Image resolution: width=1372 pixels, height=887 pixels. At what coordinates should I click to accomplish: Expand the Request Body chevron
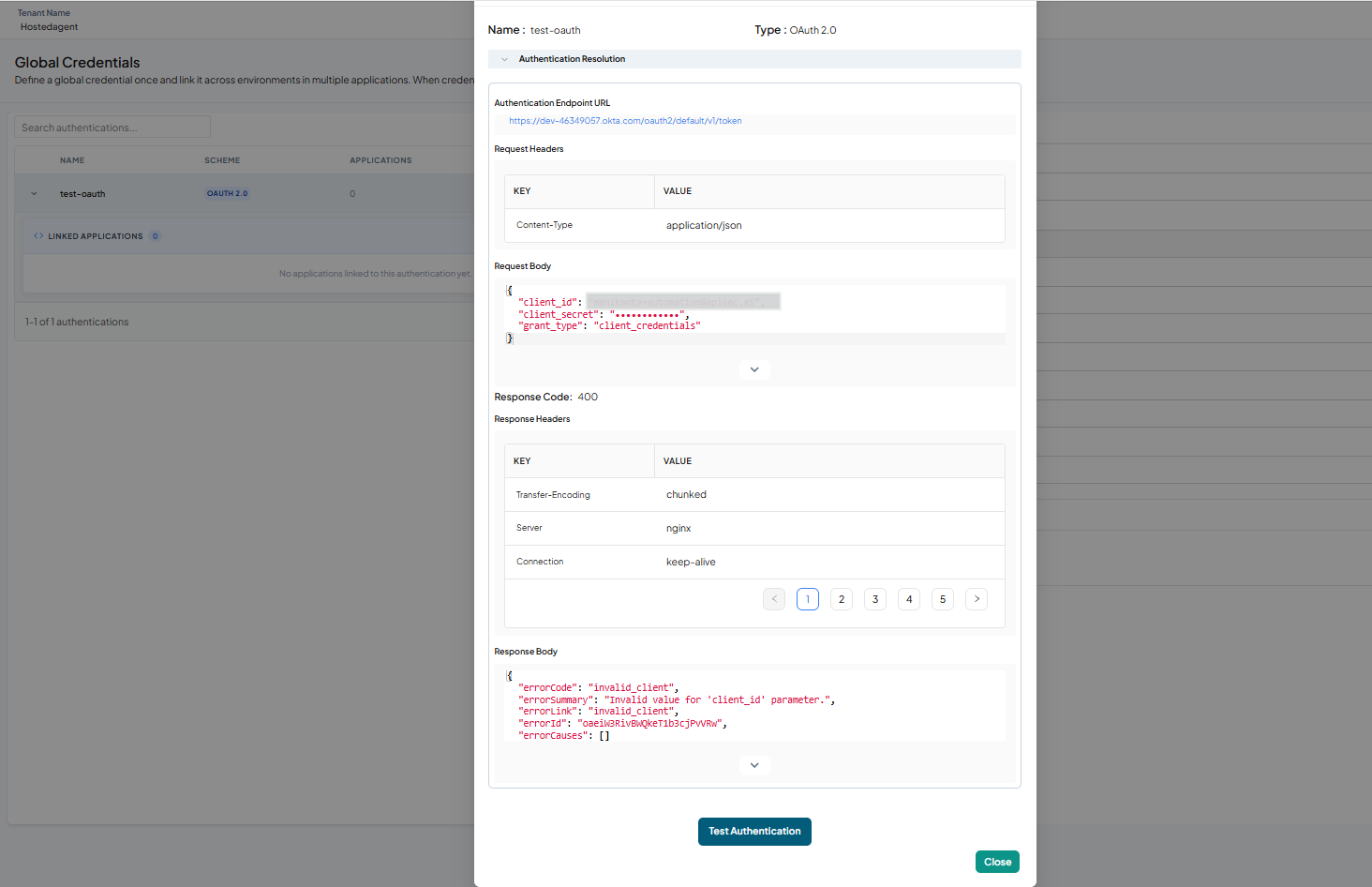pyautogui.click(x=754, y=369)
